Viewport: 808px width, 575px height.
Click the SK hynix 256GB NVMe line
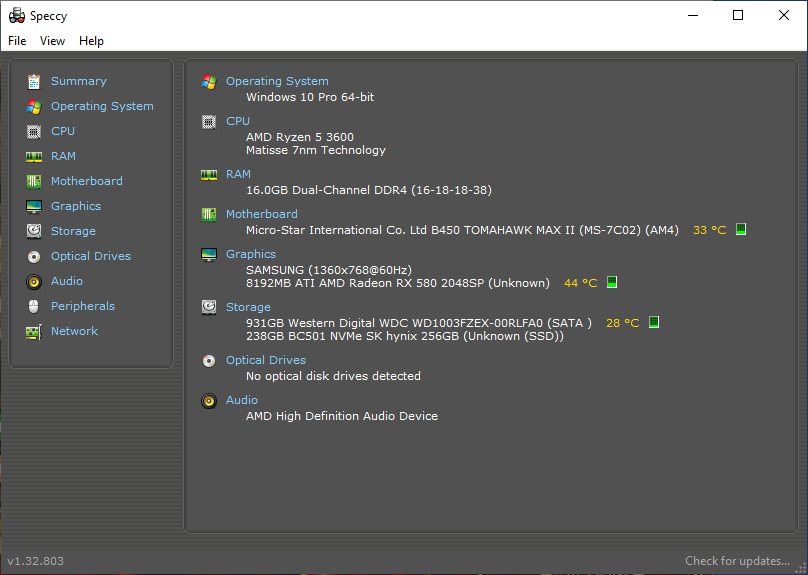tap(405, 336)
